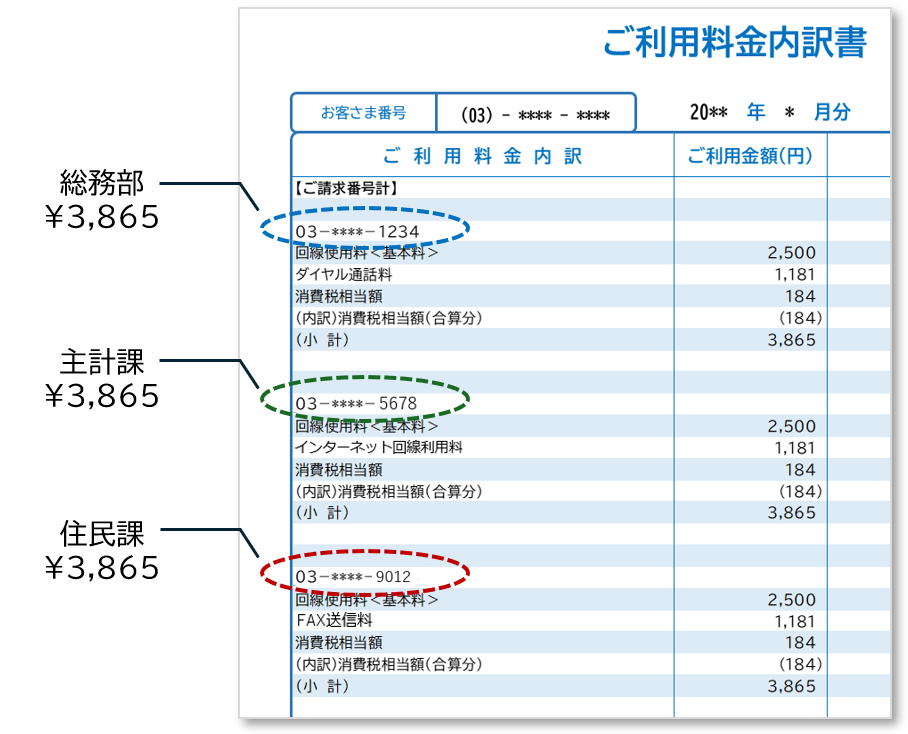Select the インターネット回線利用料 line item
Image resolution: width=908 pixels, height=734 pixels.
[x=370, y=447]
